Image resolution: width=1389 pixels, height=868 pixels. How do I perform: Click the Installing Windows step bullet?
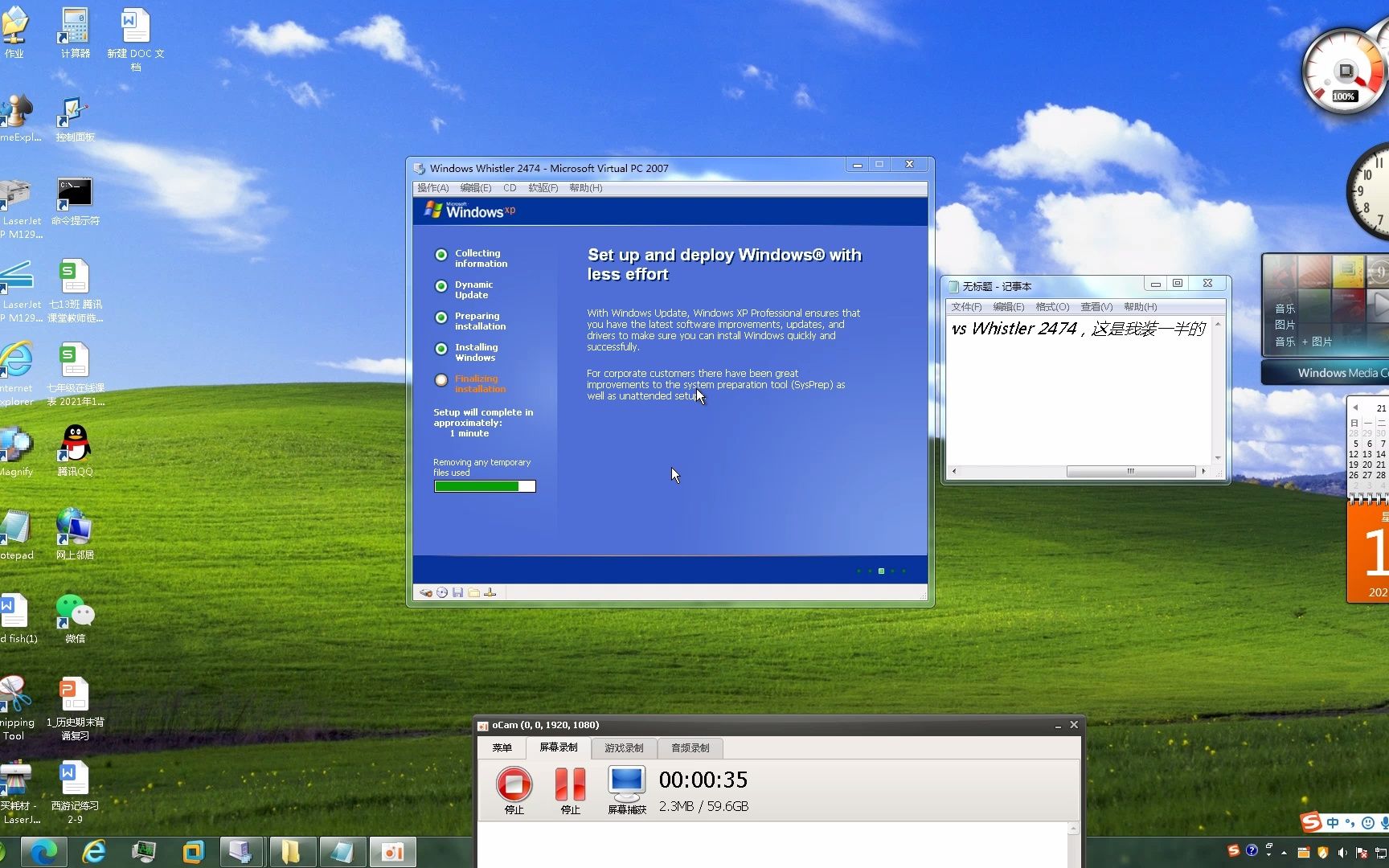[x=441, y=349]
